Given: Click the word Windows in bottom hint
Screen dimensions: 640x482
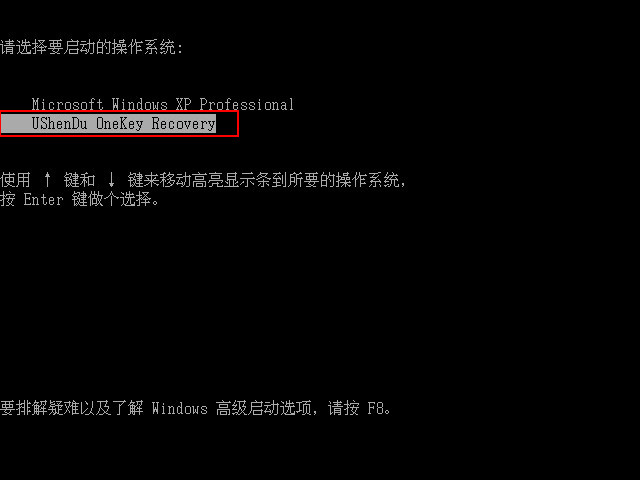Looking at the screenshot, I should click(x=180, y=408).
